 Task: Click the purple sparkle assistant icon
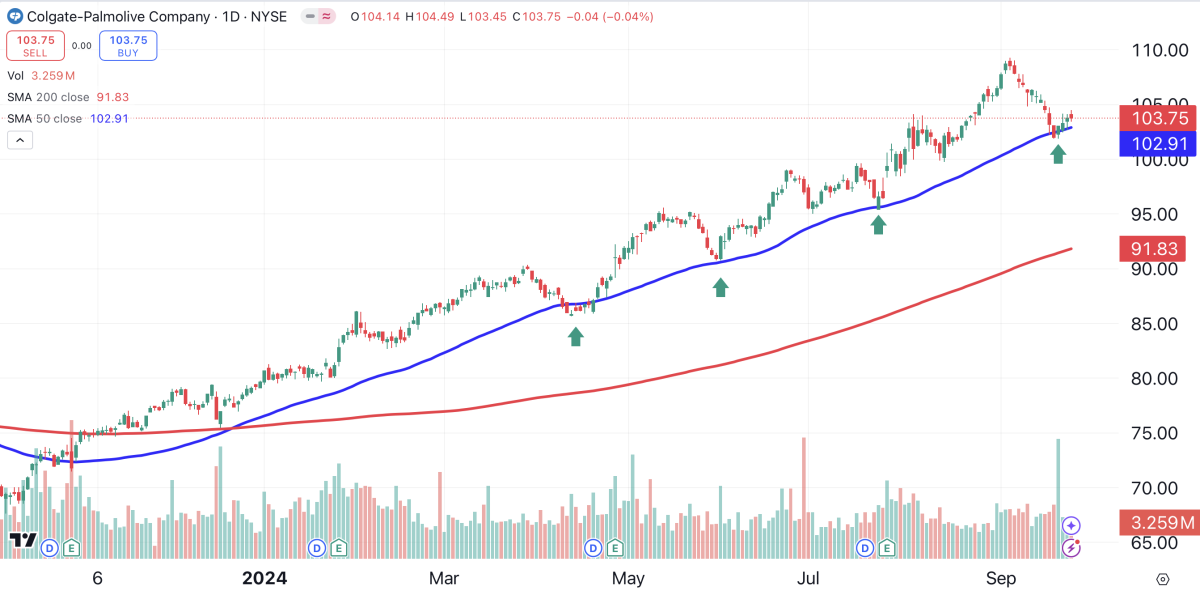[1070, 523]
